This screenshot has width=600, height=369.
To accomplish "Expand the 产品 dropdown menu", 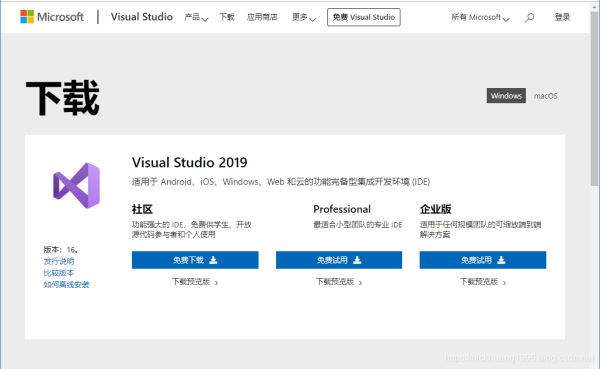I will coord(196,17).
